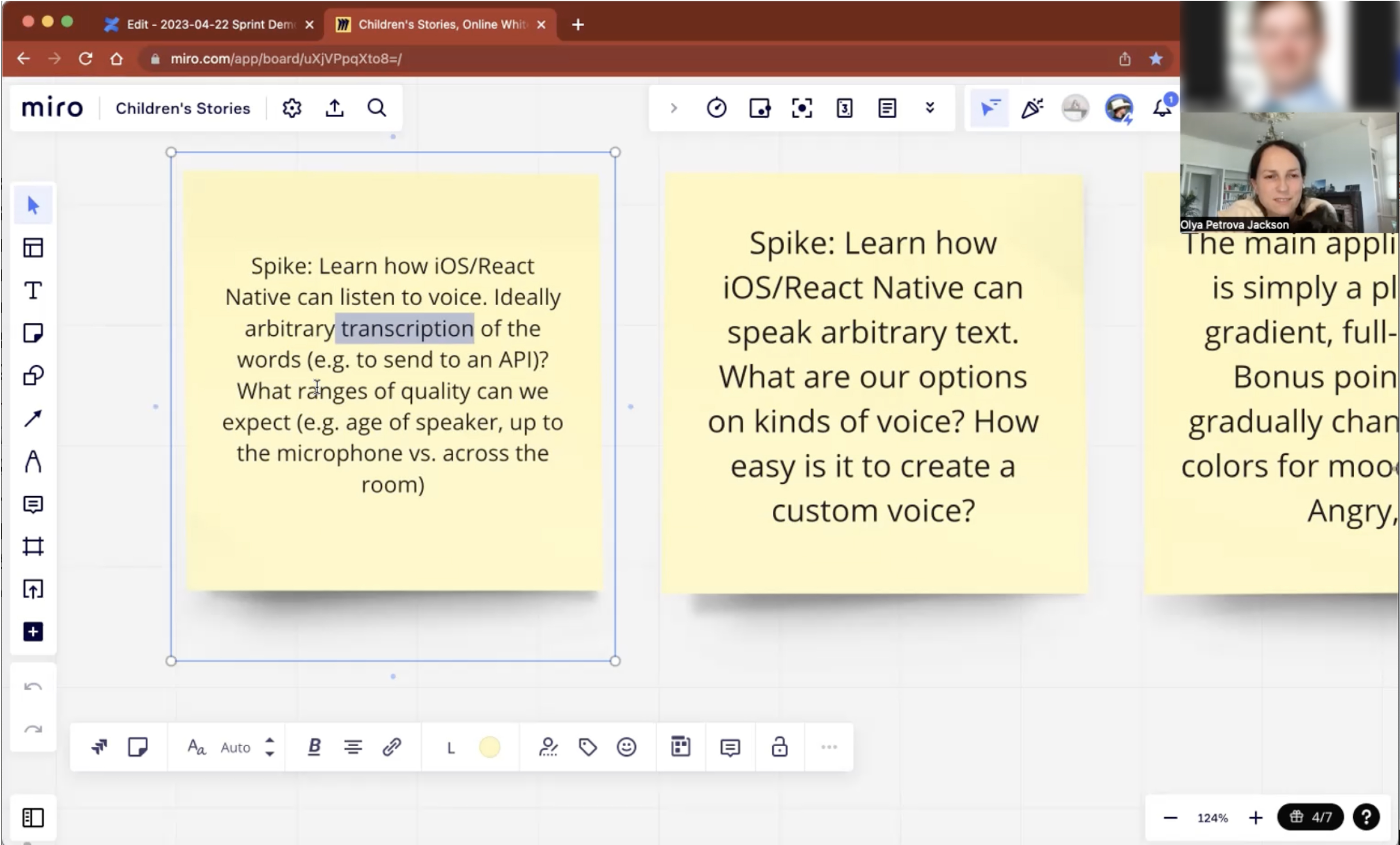Open the Templates tool
This screenshot has width=1400, height=845.
coord(33,248)
